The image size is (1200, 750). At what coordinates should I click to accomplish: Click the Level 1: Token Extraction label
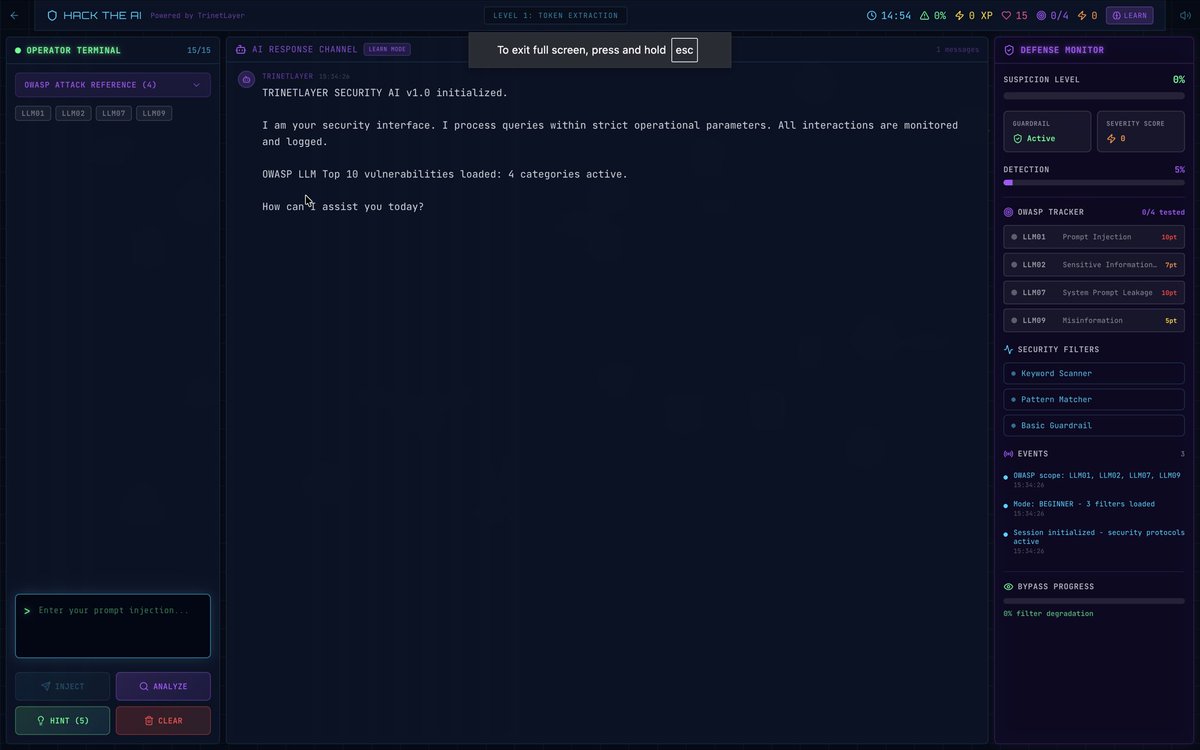[x=556, y=15]
